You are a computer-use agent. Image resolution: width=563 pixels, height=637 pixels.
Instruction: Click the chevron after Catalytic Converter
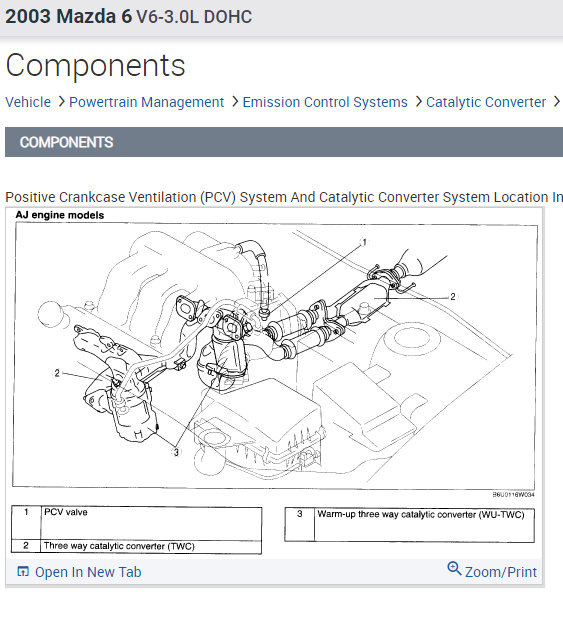557,102
